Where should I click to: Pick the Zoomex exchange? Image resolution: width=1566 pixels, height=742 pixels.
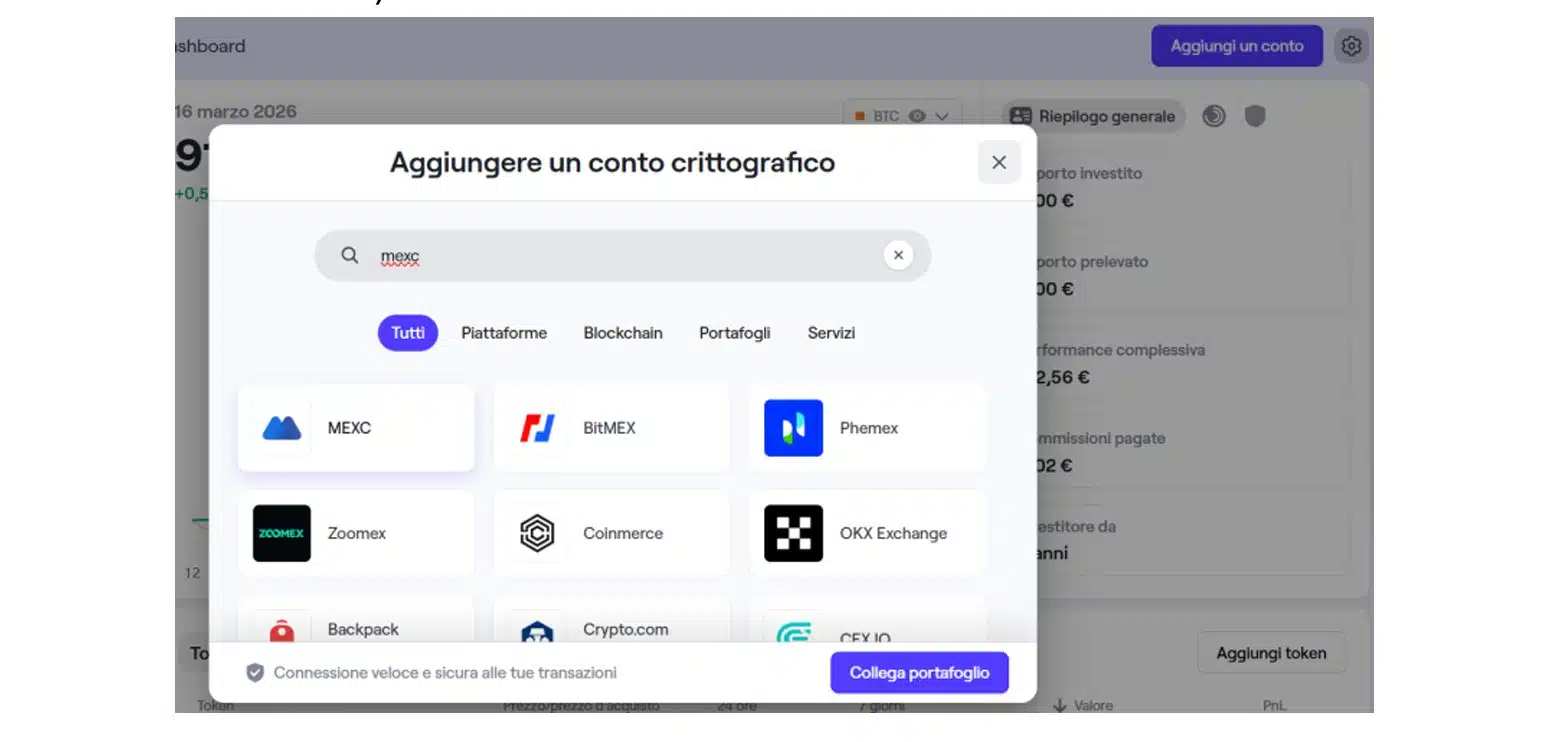pos(355,533)
